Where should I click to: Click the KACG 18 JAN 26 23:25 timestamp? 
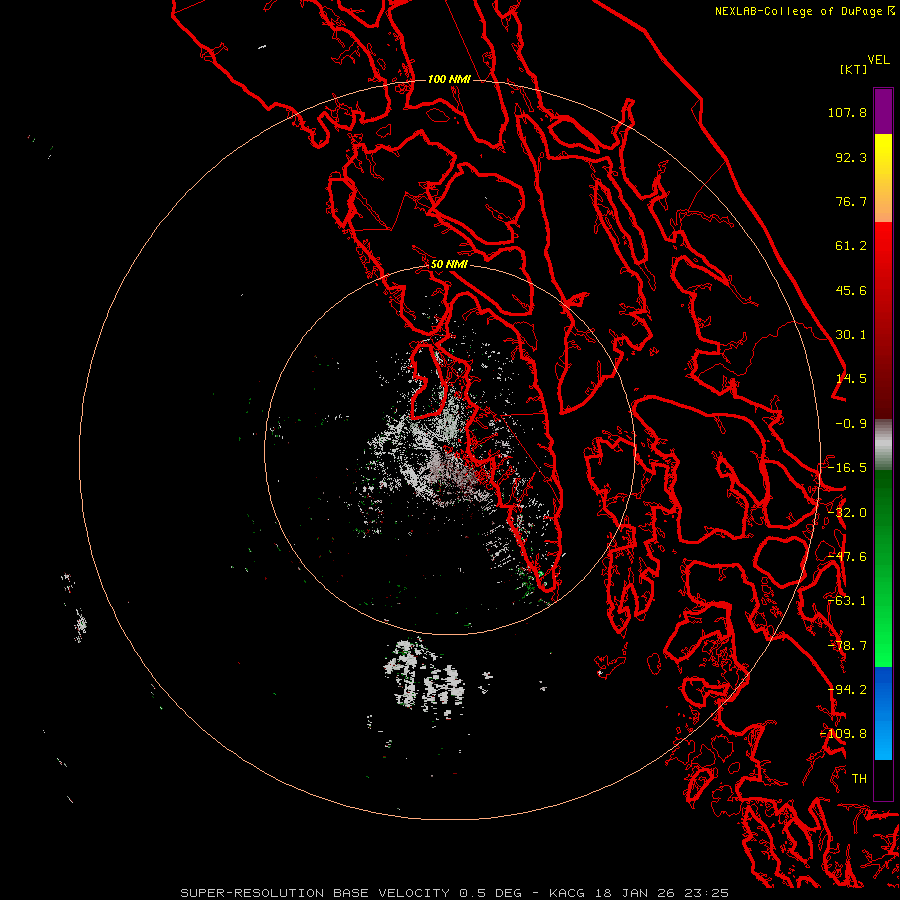639,893
